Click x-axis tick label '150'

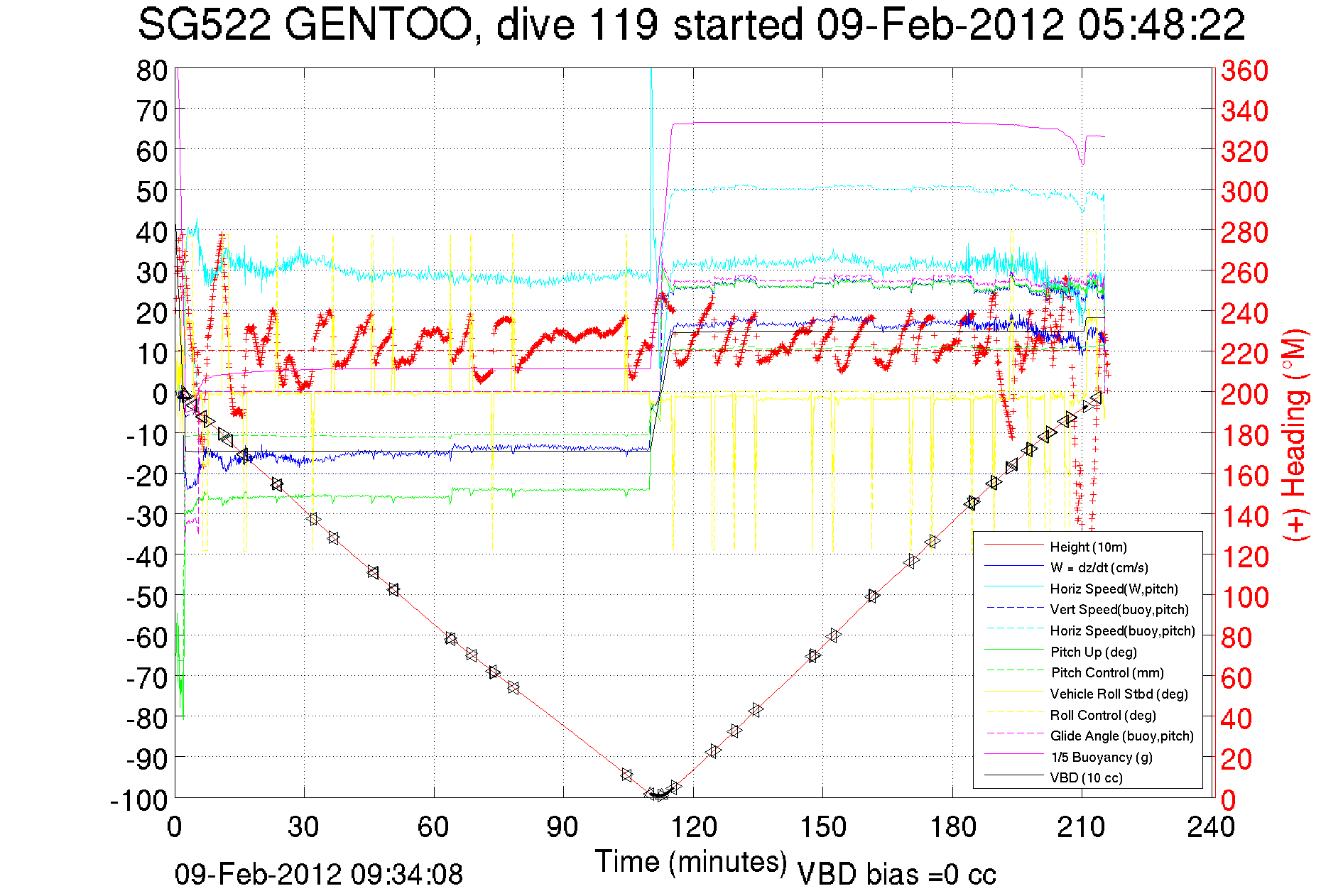pyautogui.click(x=822, y=827)
